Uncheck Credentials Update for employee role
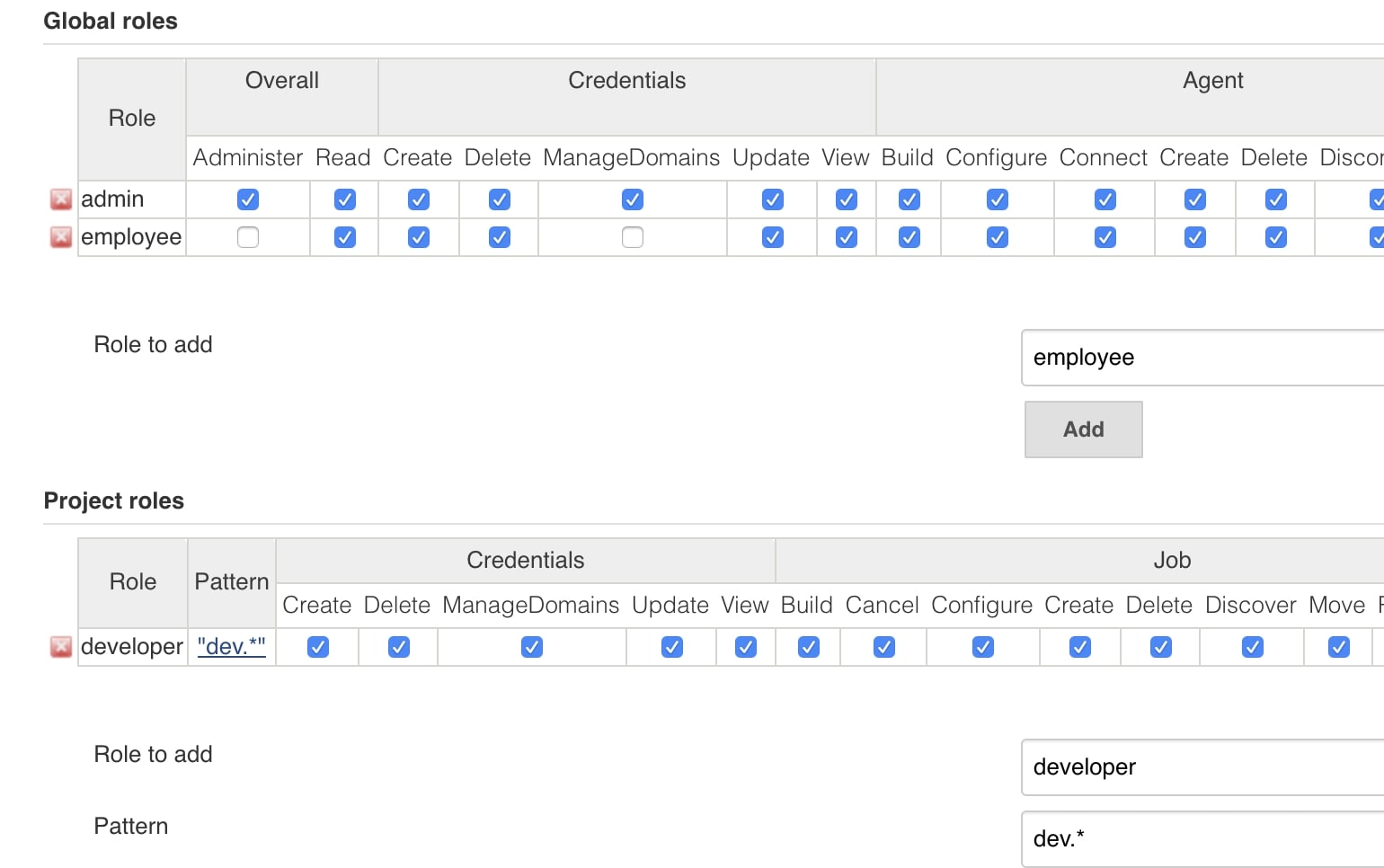 (773, 237)
